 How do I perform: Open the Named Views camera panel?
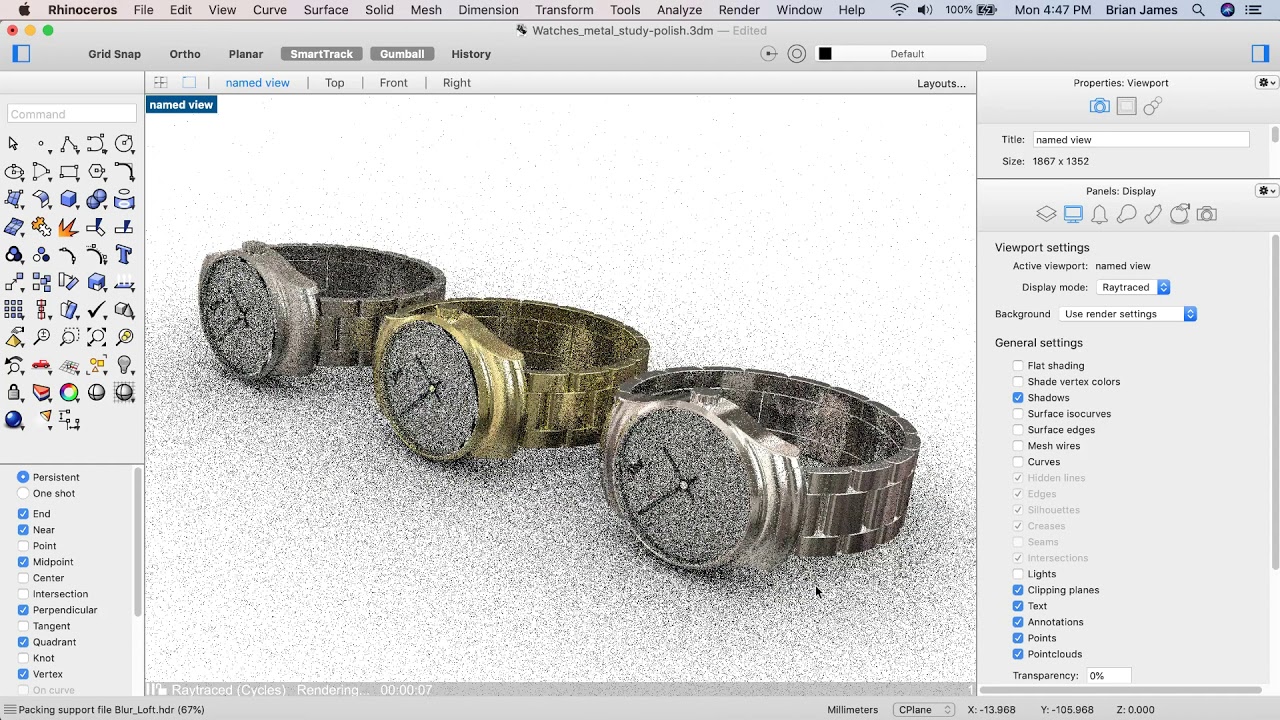[x=1207, y=214]
